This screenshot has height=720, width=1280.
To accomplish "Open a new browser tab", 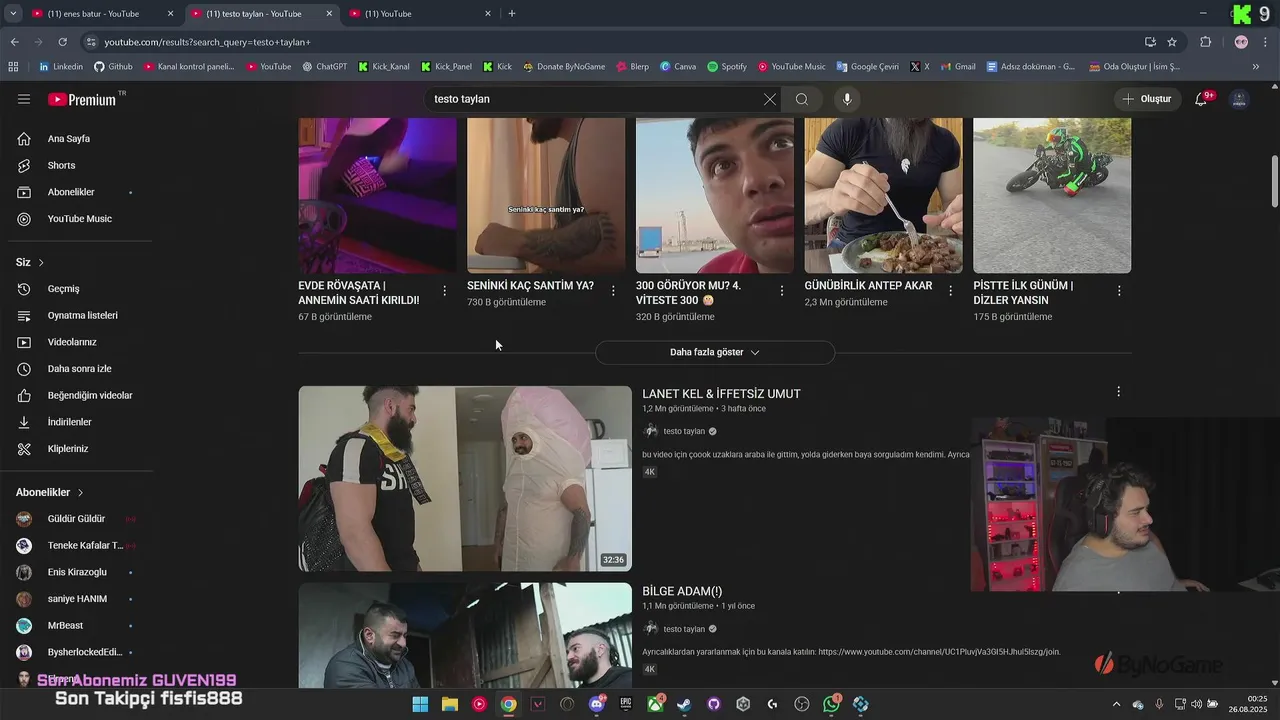I will 512,14.
